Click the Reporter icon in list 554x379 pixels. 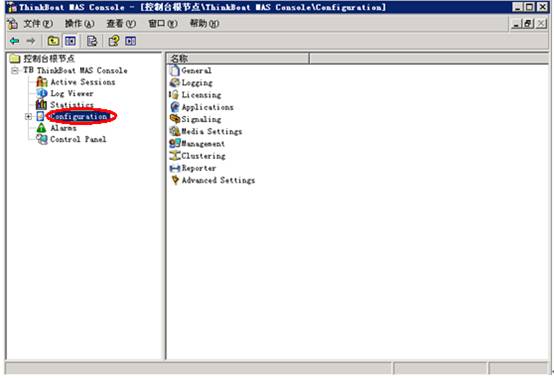pos(175,168)
